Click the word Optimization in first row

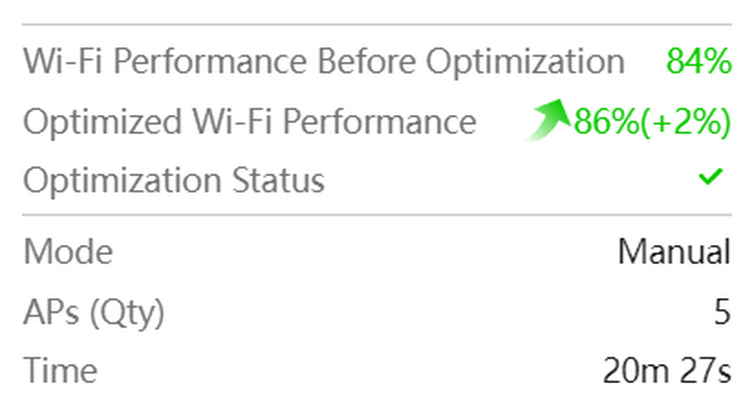[526, 62]
